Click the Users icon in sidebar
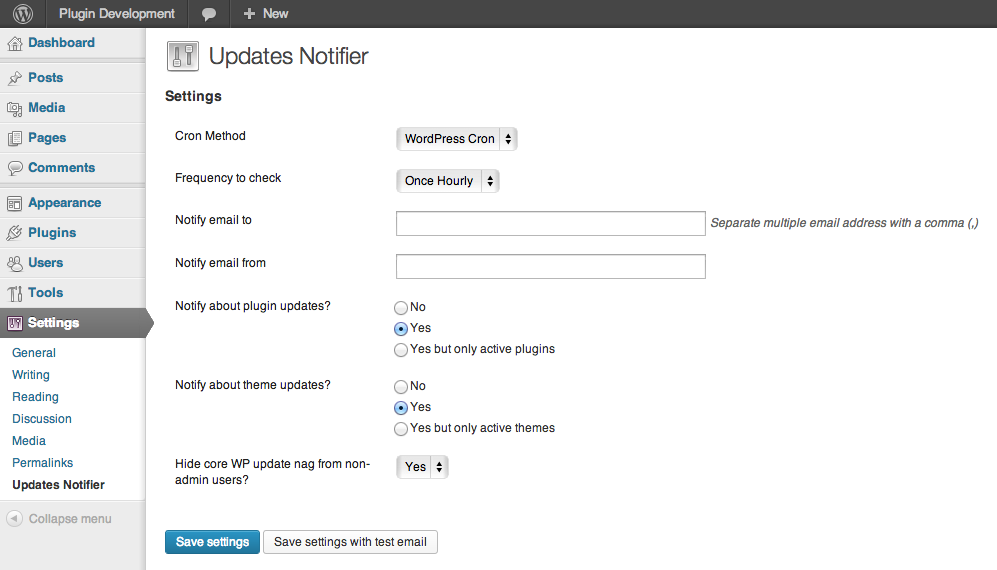Image resolution: width=997 pixels, height=570 pixels. [x=15, y=263]
